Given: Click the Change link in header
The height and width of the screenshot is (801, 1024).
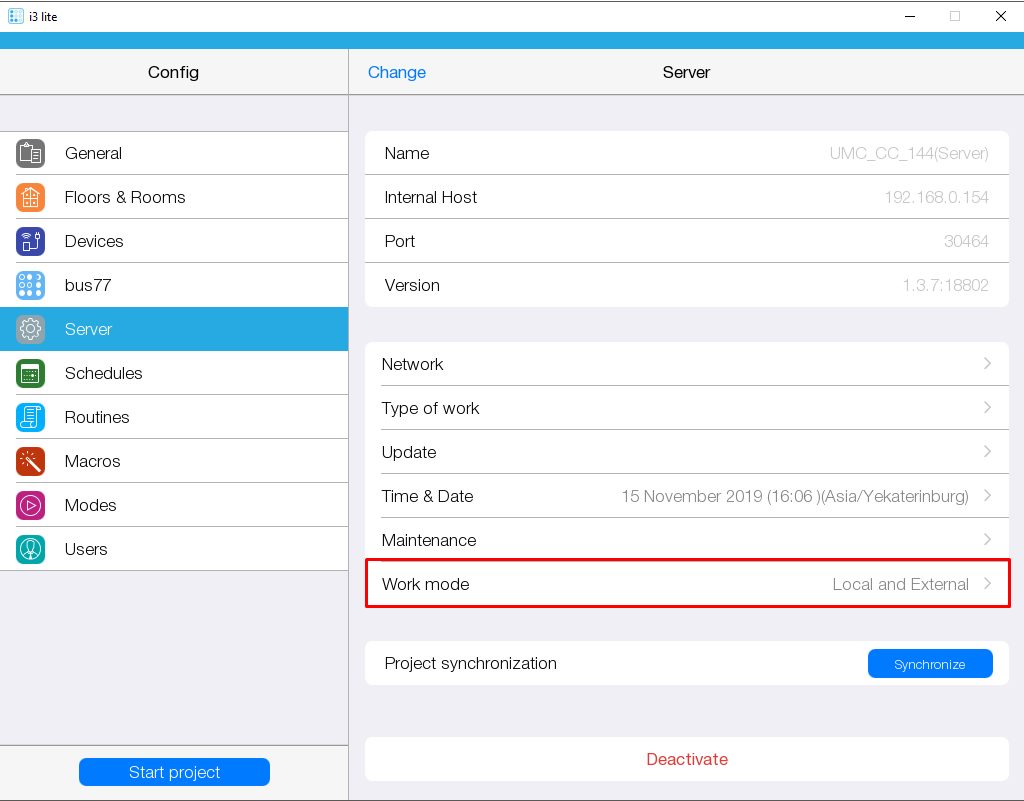Looking at the screenshot, I should coord(397,72).
